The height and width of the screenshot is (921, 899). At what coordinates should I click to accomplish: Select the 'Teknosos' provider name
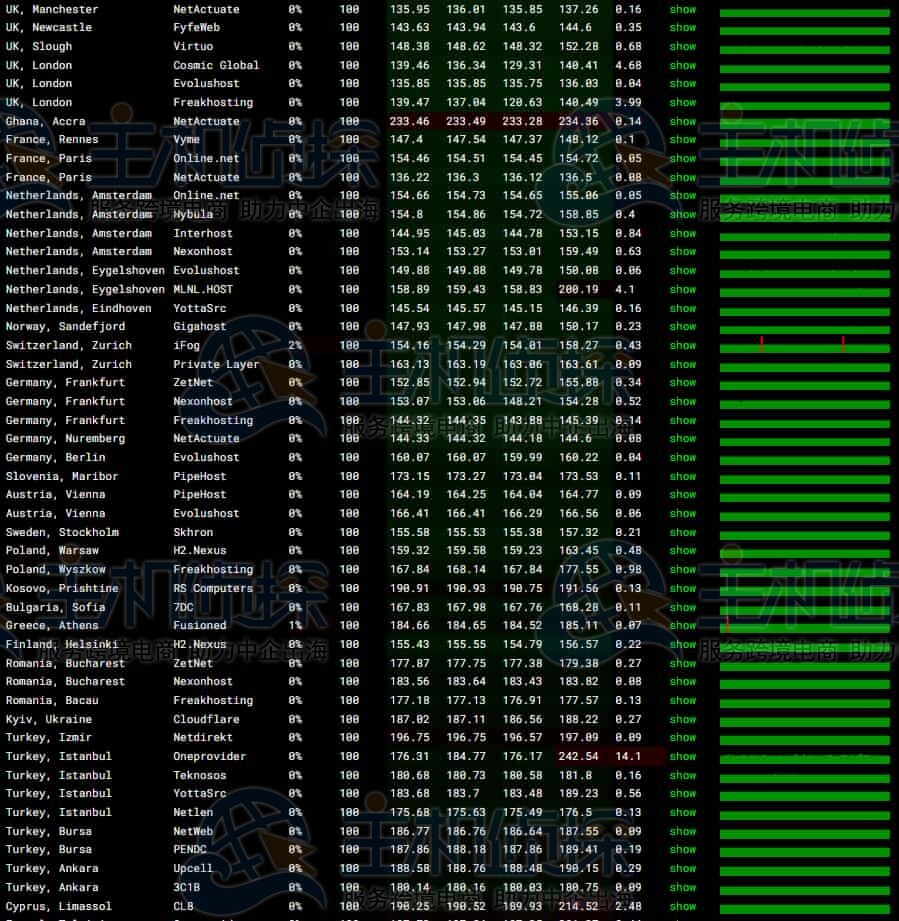tap(200, 775)
